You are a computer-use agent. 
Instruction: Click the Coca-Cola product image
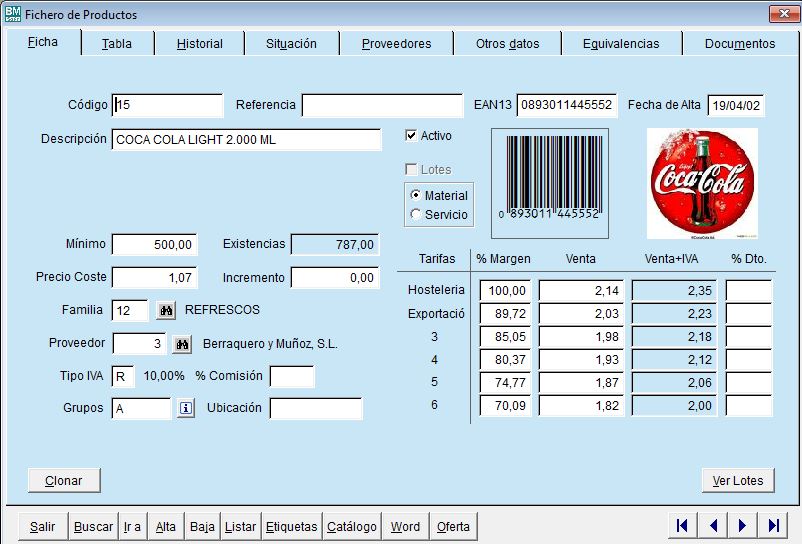pos(701,183)
